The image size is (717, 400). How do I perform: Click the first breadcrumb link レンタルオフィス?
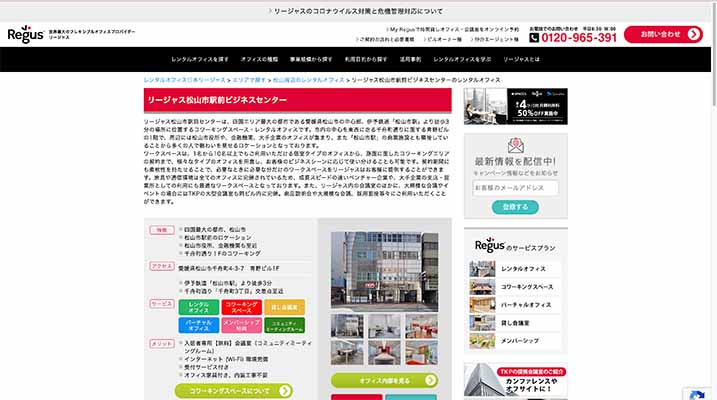click(x=184, y=80)
